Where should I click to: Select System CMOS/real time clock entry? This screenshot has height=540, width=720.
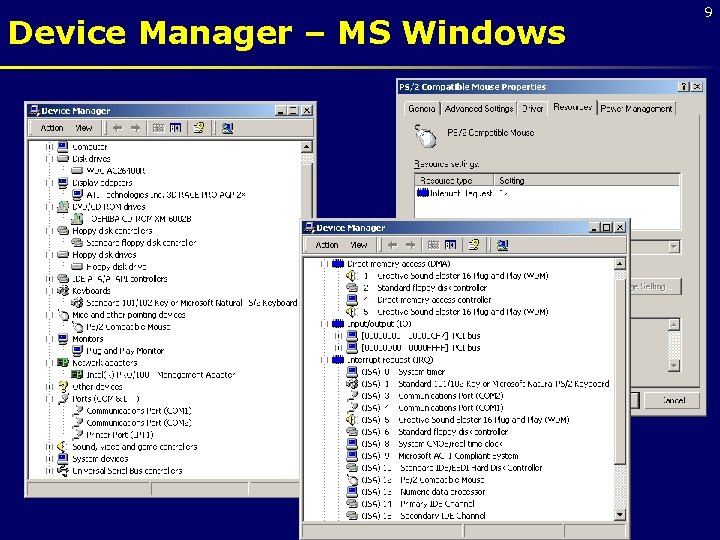[x=450, y=444]
